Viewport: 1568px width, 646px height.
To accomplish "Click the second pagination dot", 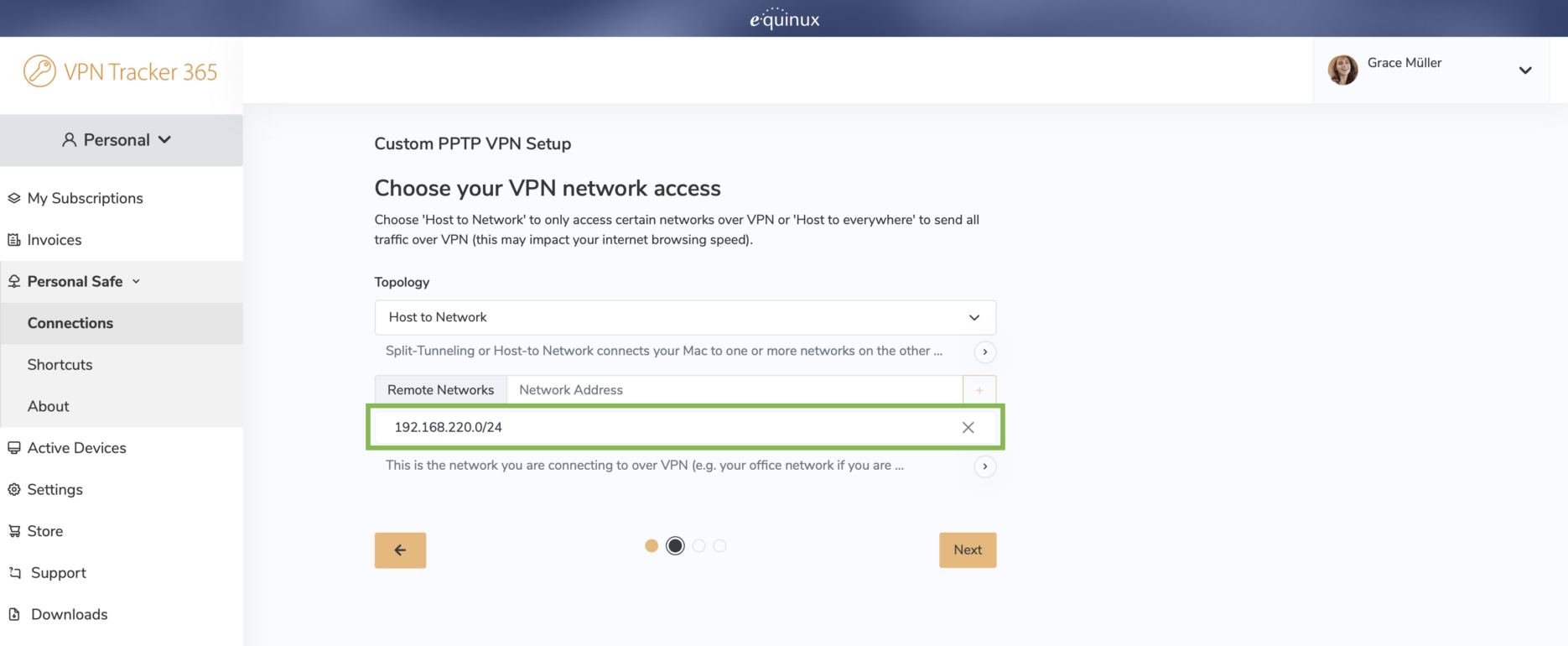I will pos(675,545).
